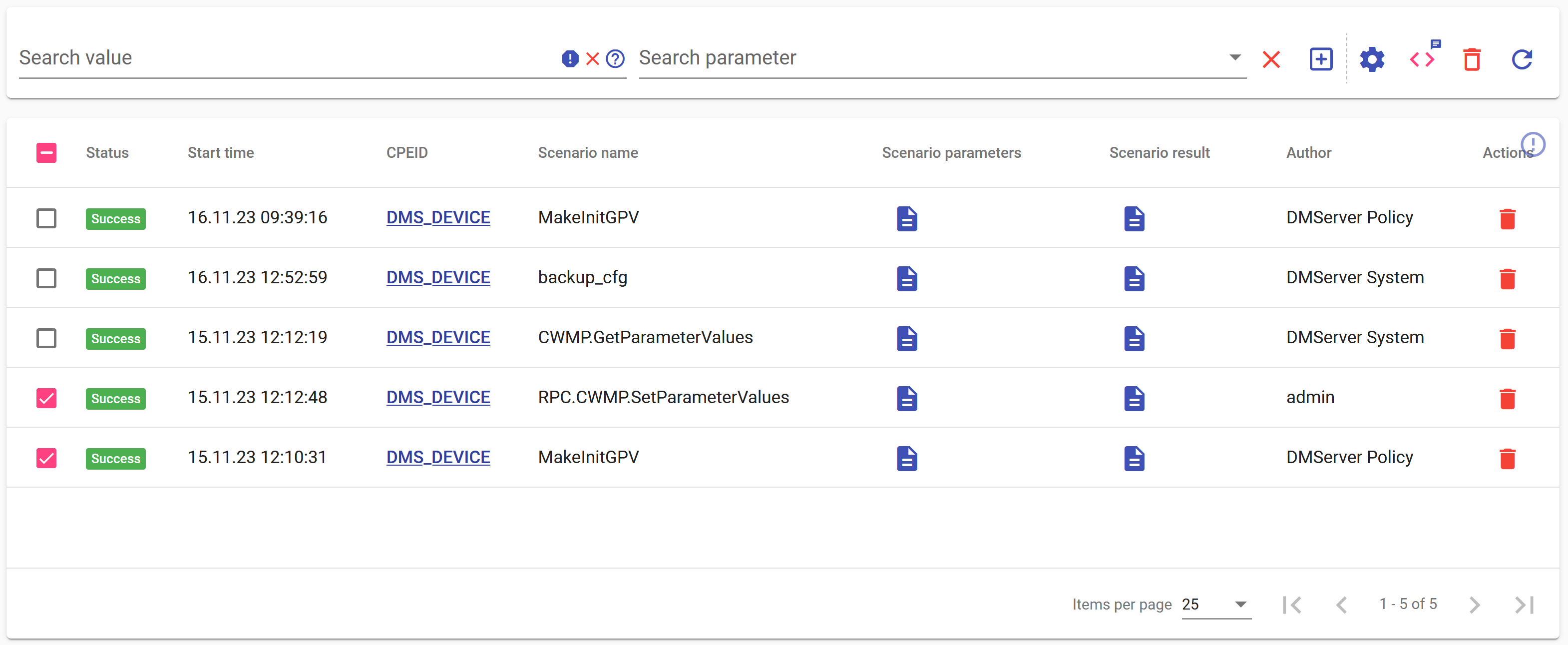Click the toolbar trash bin icon
The image size is (1568, 645).
(1471, 59)
